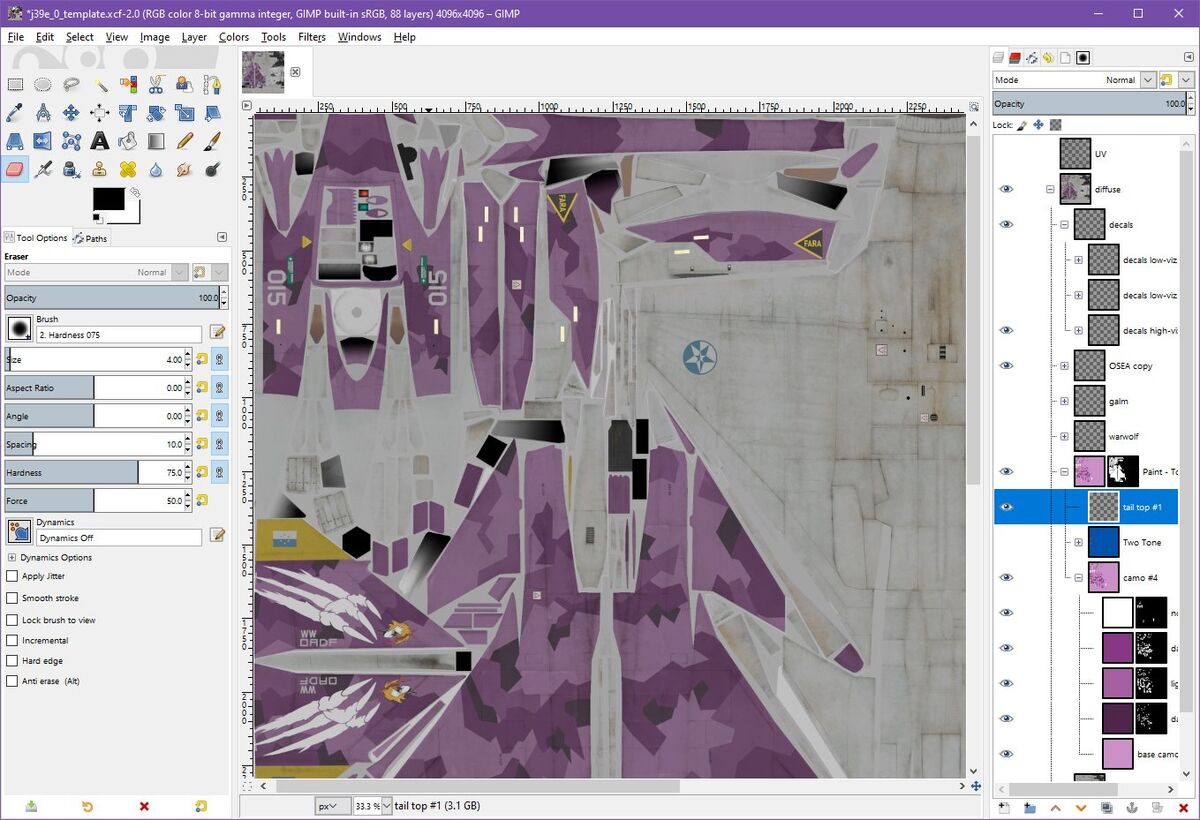The image size is (1200, 820).
Task: Select the Scale tool
Action: pyautogui.click(x=184, y=113)
